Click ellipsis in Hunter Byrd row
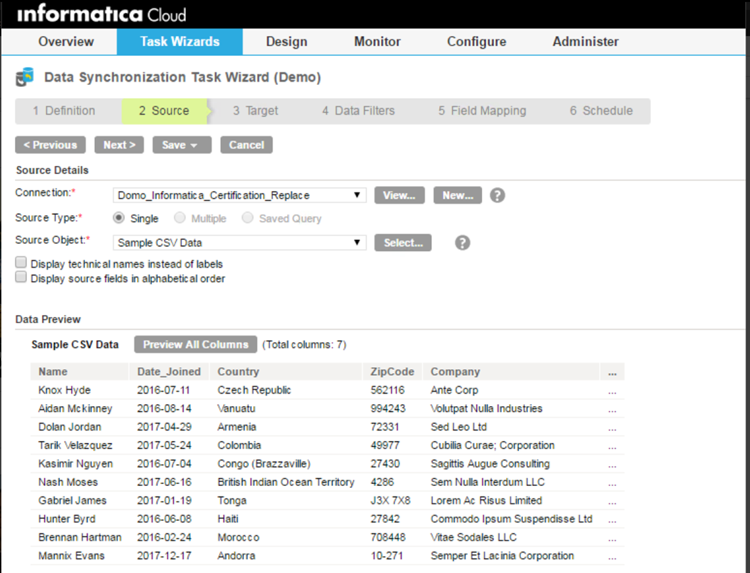Screen dimensions: 750x573 [612, 519]
